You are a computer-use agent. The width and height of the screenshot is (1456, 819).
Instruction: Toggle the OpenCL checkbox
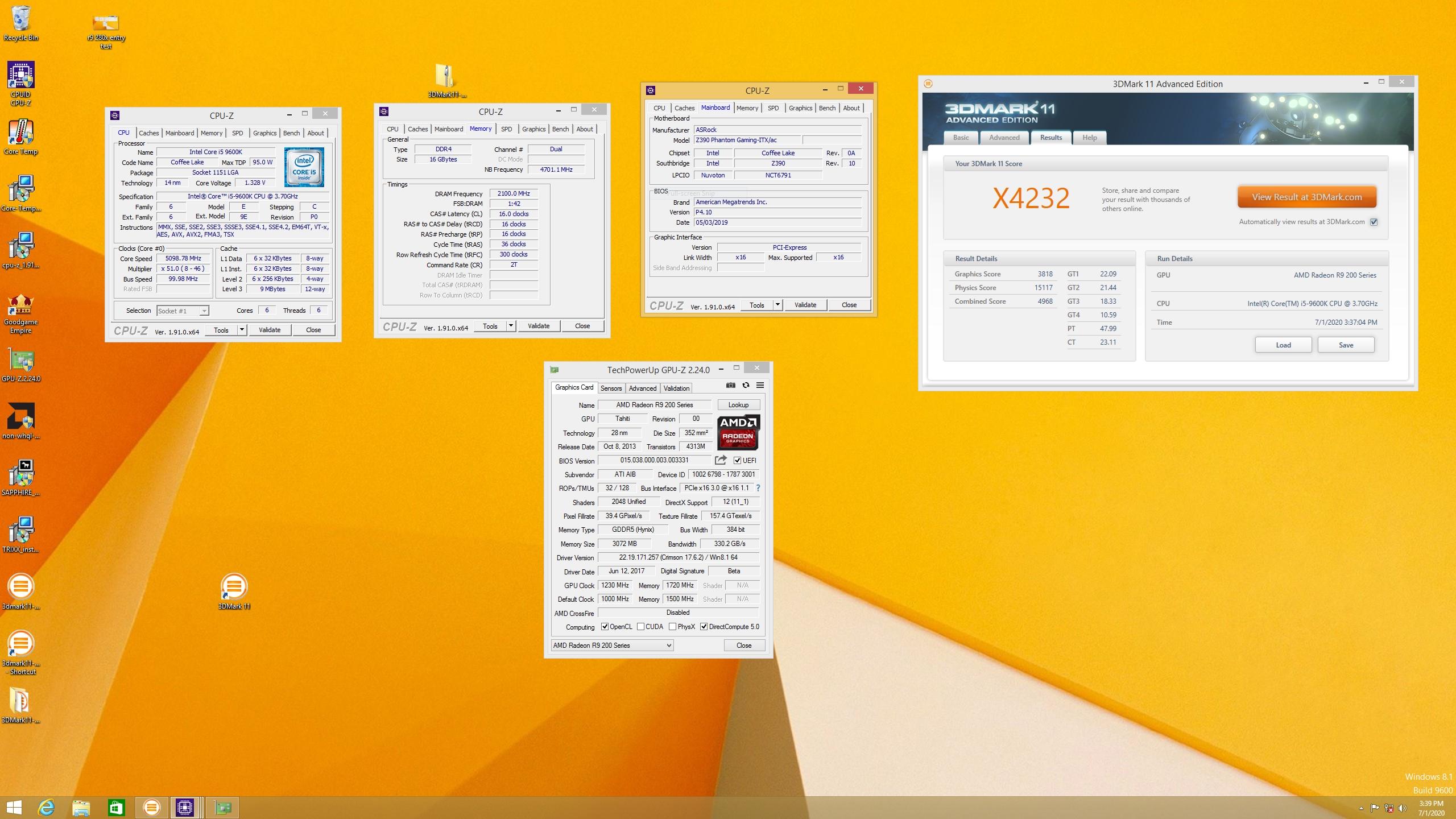tap(605, 627)
